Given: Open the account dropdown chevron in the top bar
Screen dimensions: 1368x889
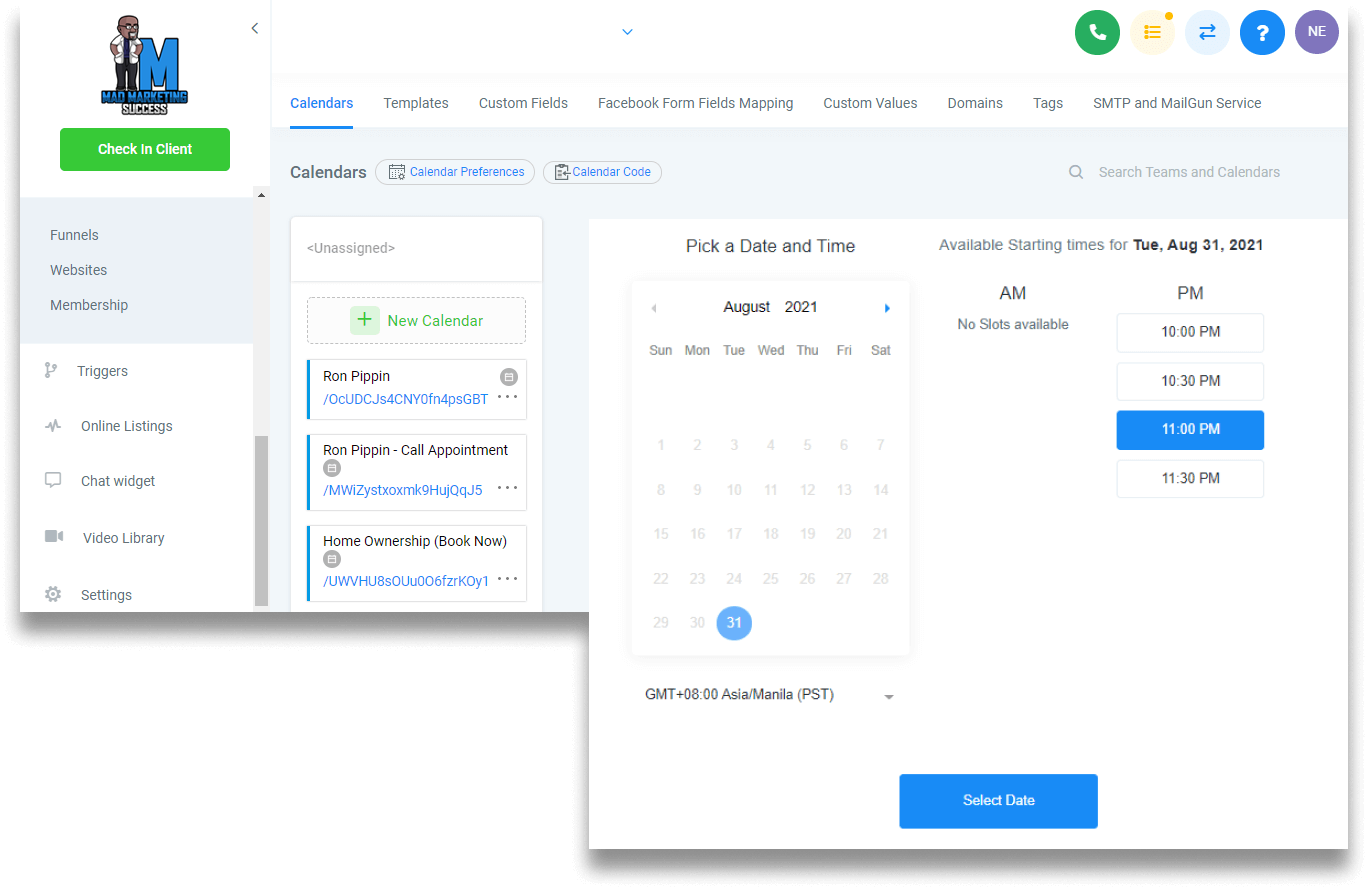Looking at the screenshot, I should pos(627,32).
